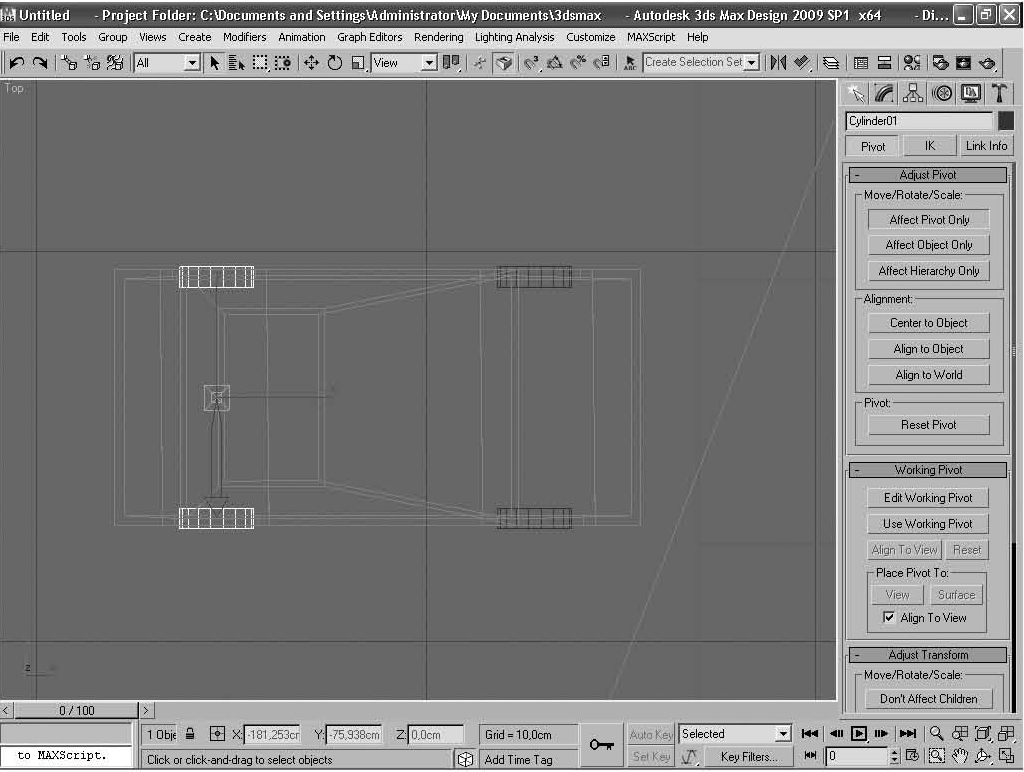1024x772 pixels.
Task: Open the Modify command panel tab
Action: click(x=884, y=93)
